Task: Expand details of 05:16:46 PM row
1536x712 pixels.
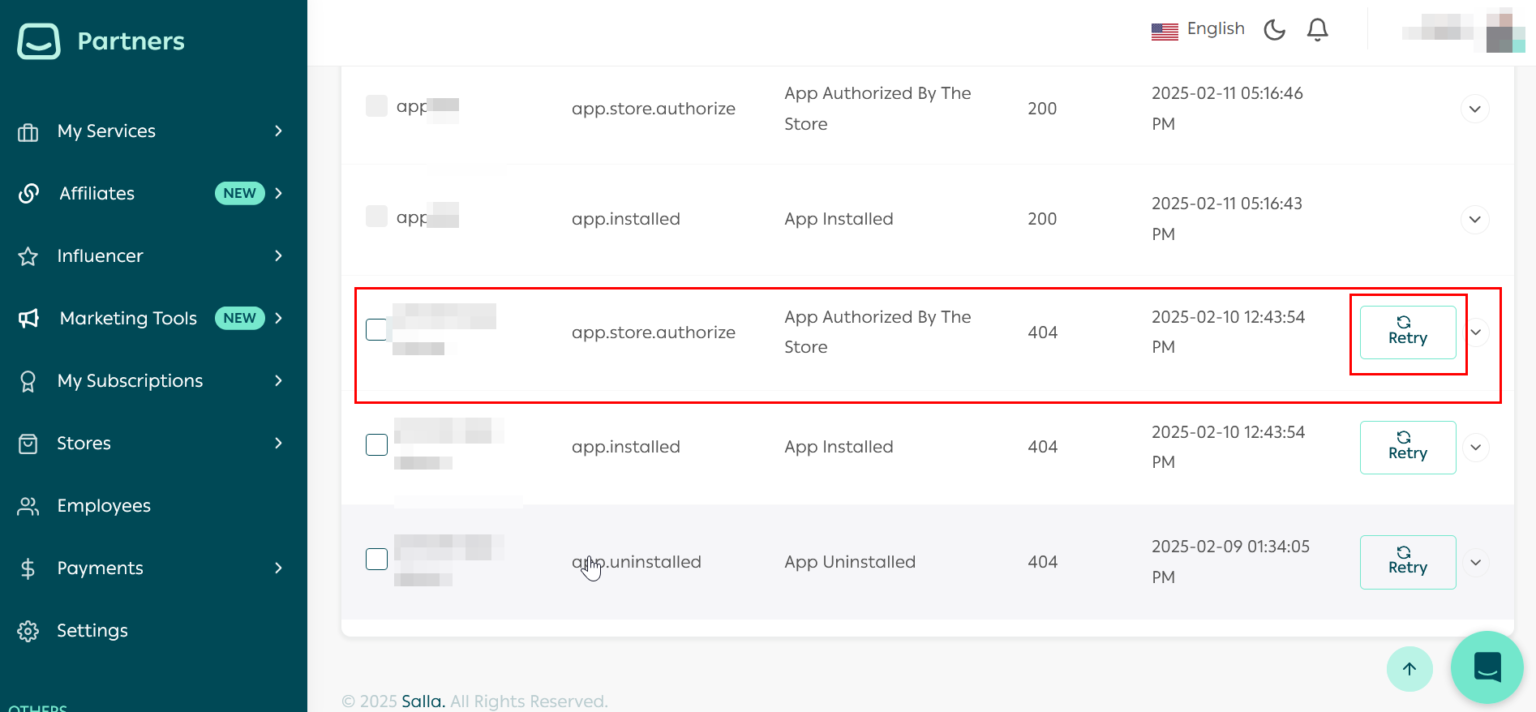Action: pyautogui.click(x=1475, y=108)
